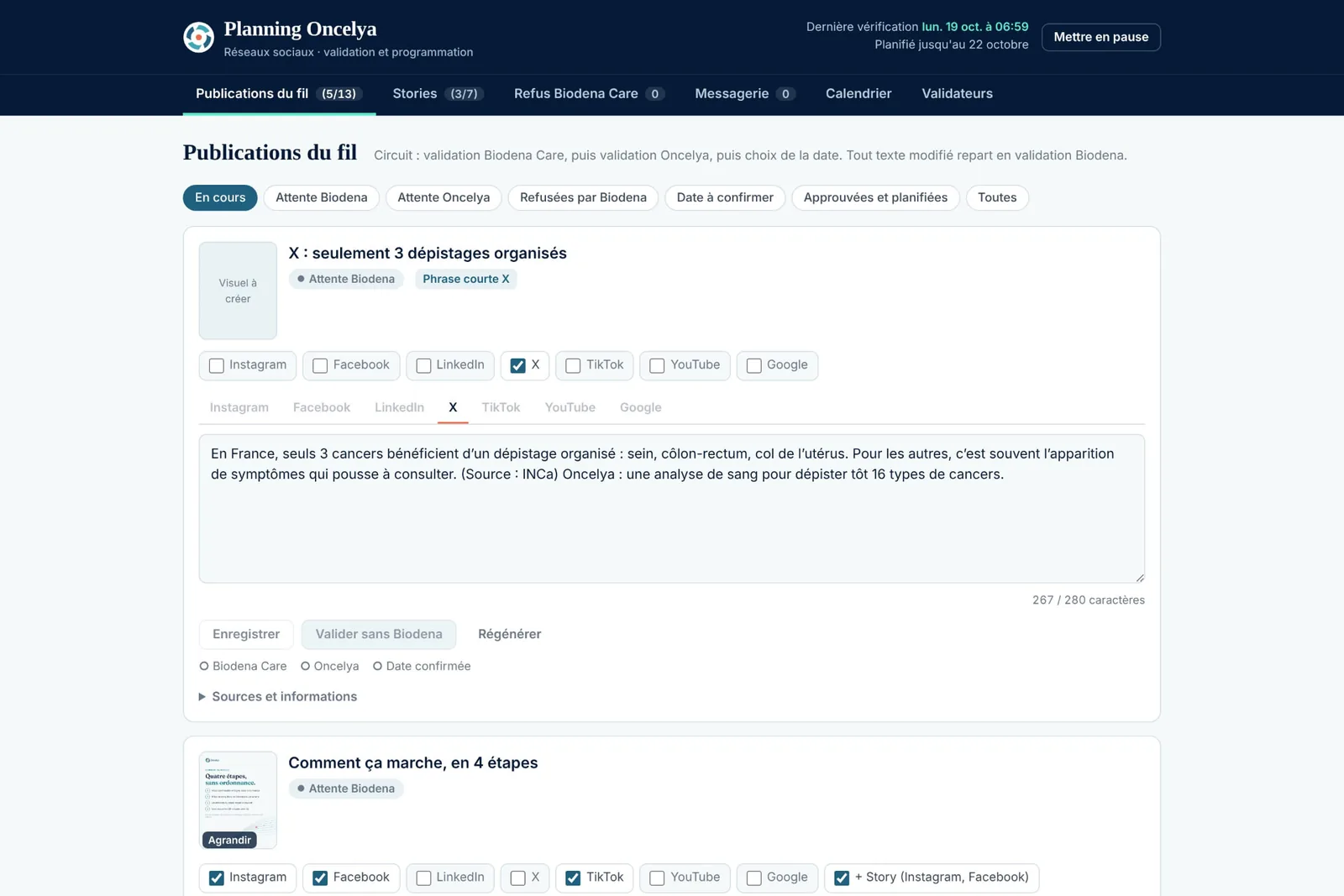Click the Mettre en pause button
1344x896 pixels.
(1100, 37)
